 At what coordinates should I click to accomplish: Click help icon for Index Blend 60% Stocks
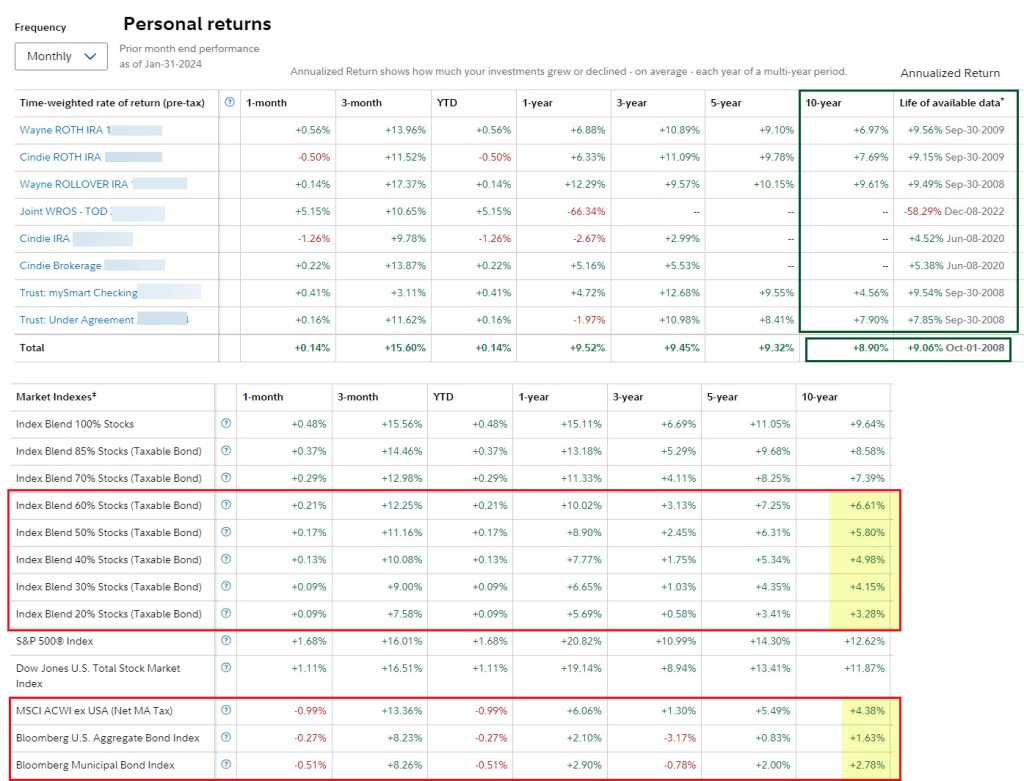[225, 505]
